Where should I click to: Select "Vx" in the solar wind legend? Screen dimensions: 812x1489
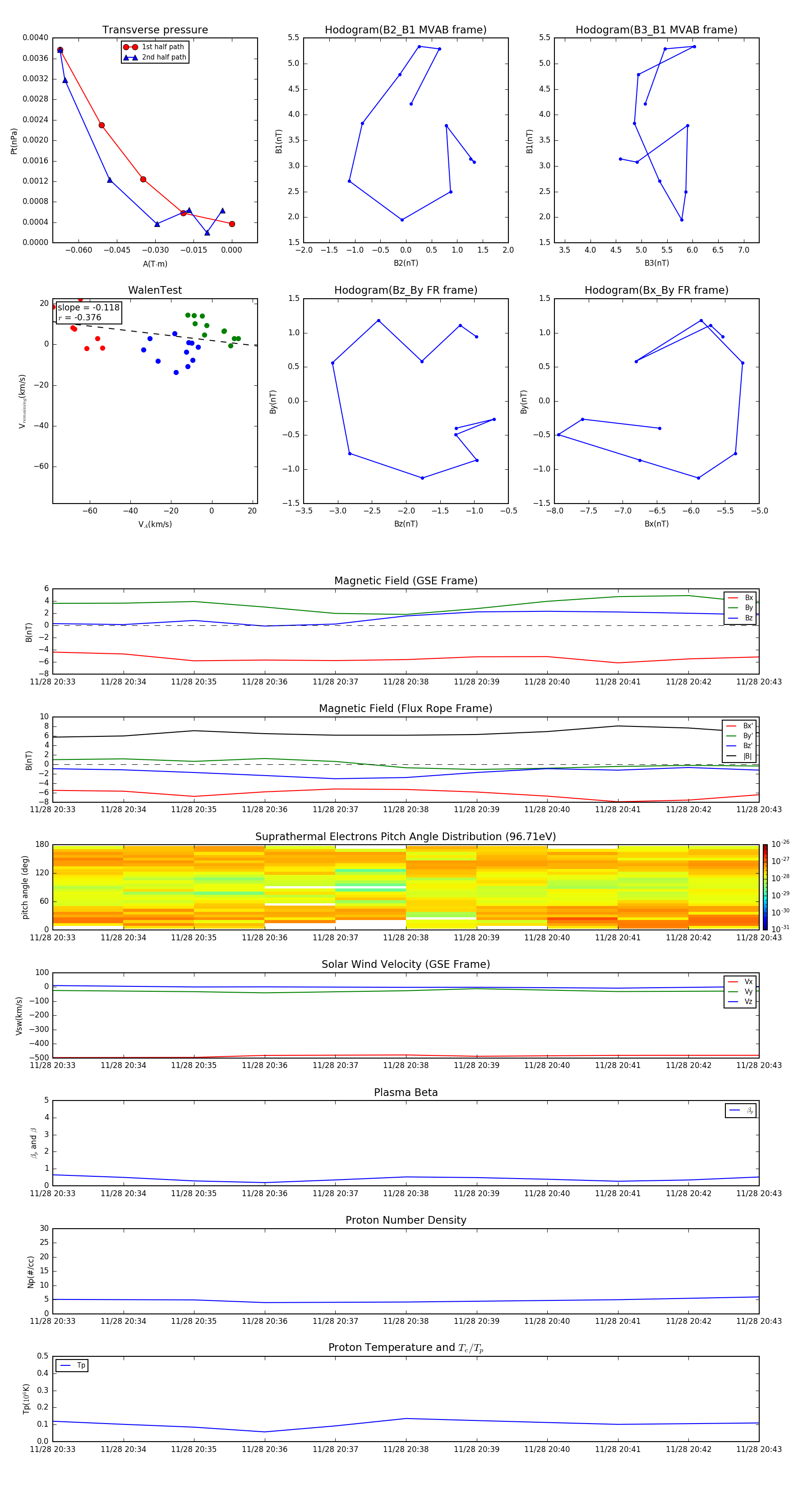tap(748, 981)
